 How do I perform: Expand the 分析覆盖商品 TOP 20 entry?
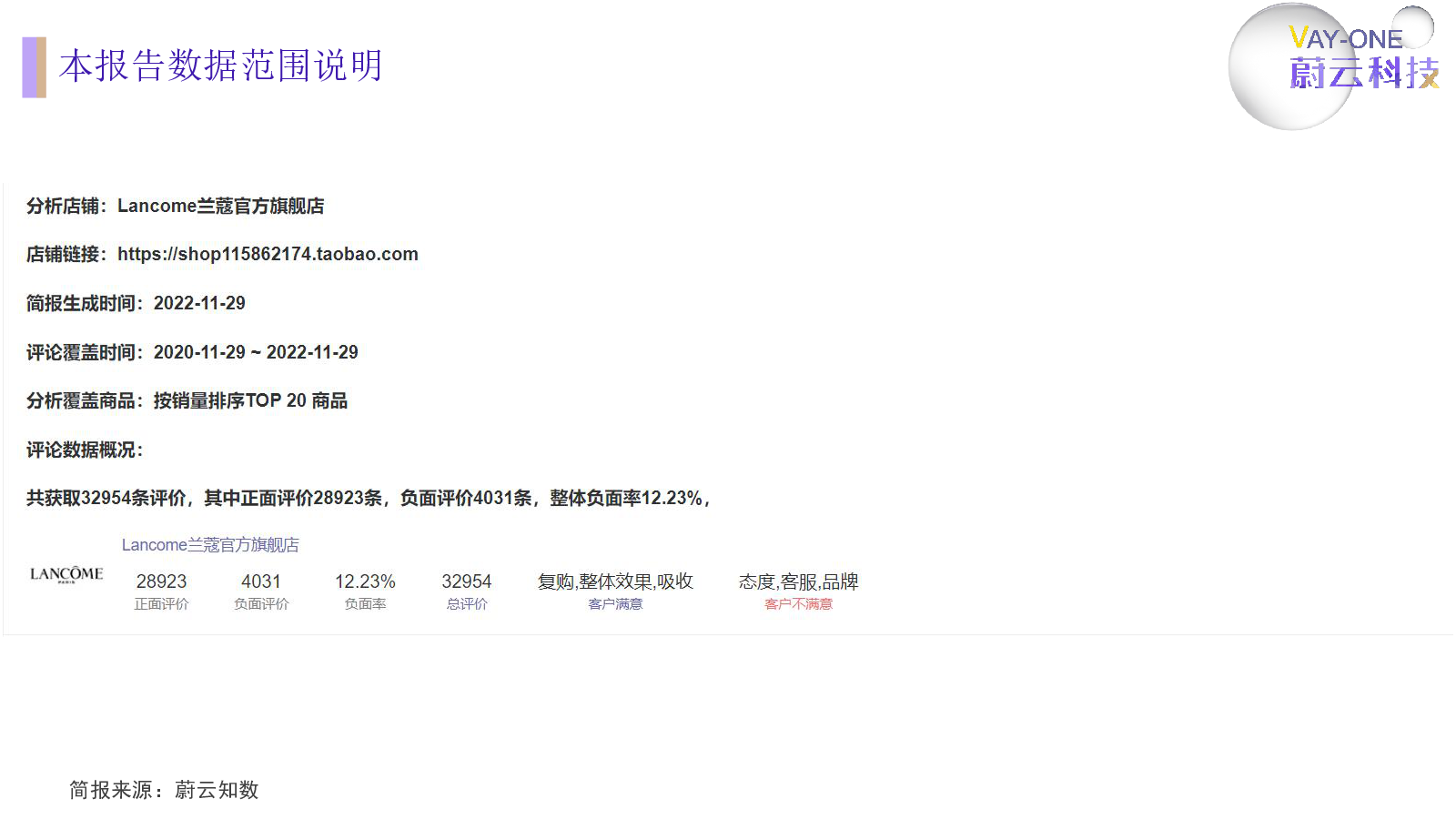point(187,400)
